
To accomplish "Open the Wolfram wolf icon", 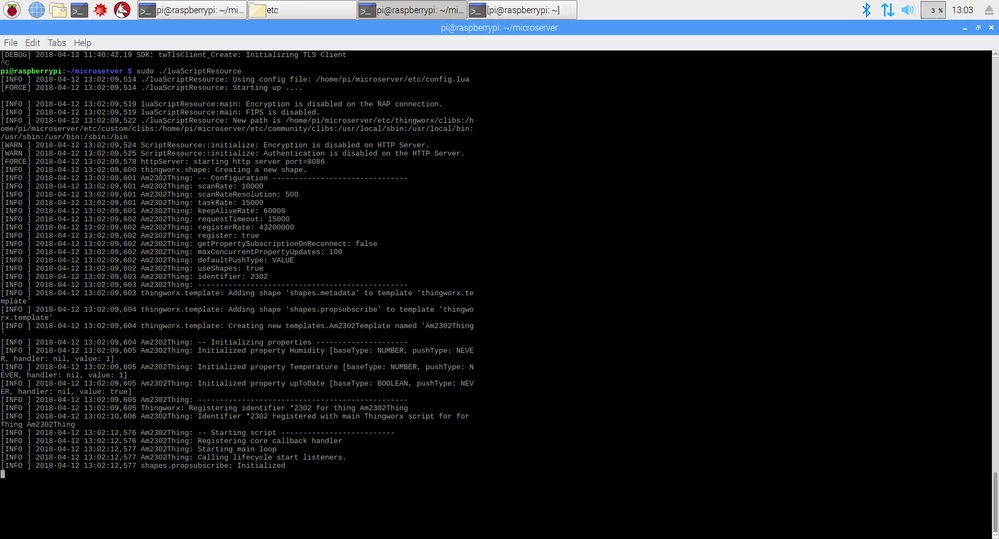I will point(122,10).
